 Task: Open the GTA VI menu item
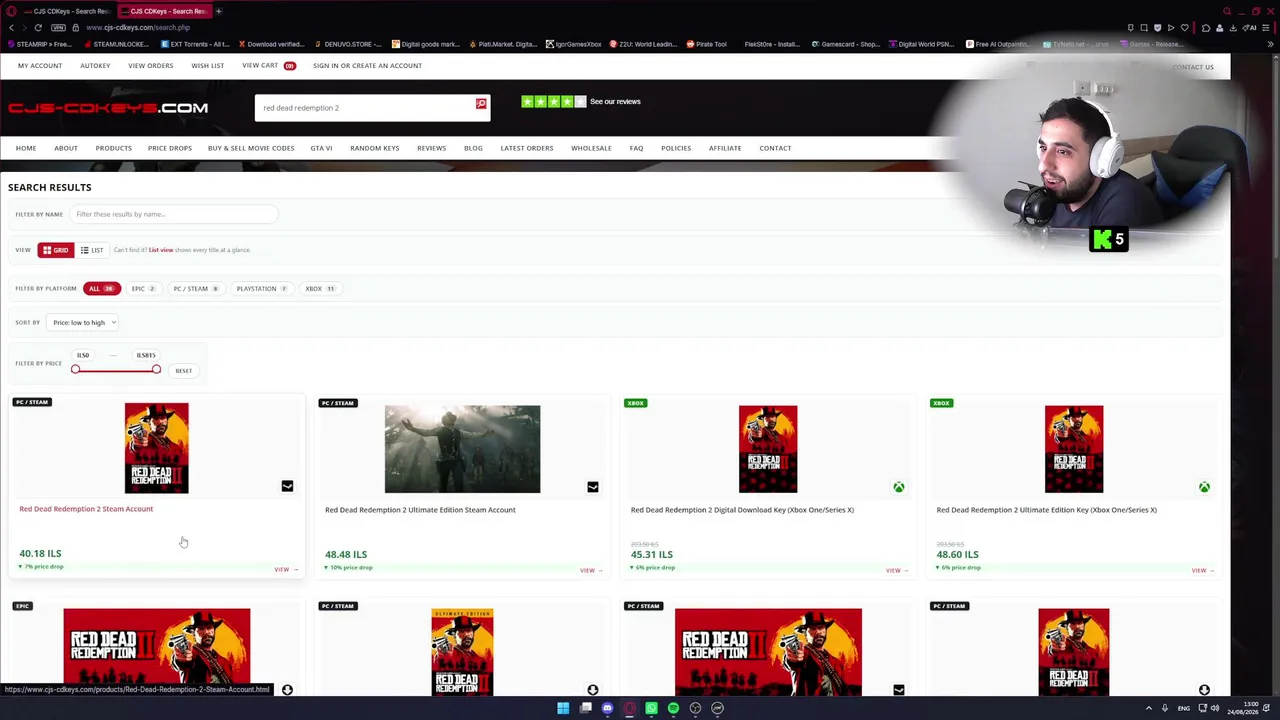click(x=321, y=148)
